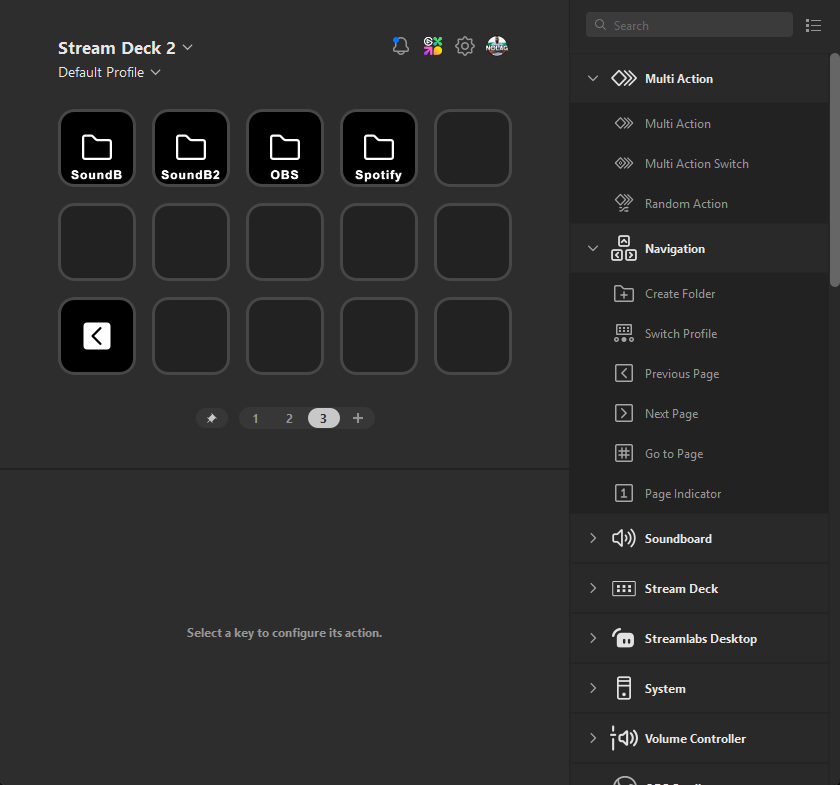Select the Random Action item
840x785 pixels.
pyautogui.click(x=700, y=204)
